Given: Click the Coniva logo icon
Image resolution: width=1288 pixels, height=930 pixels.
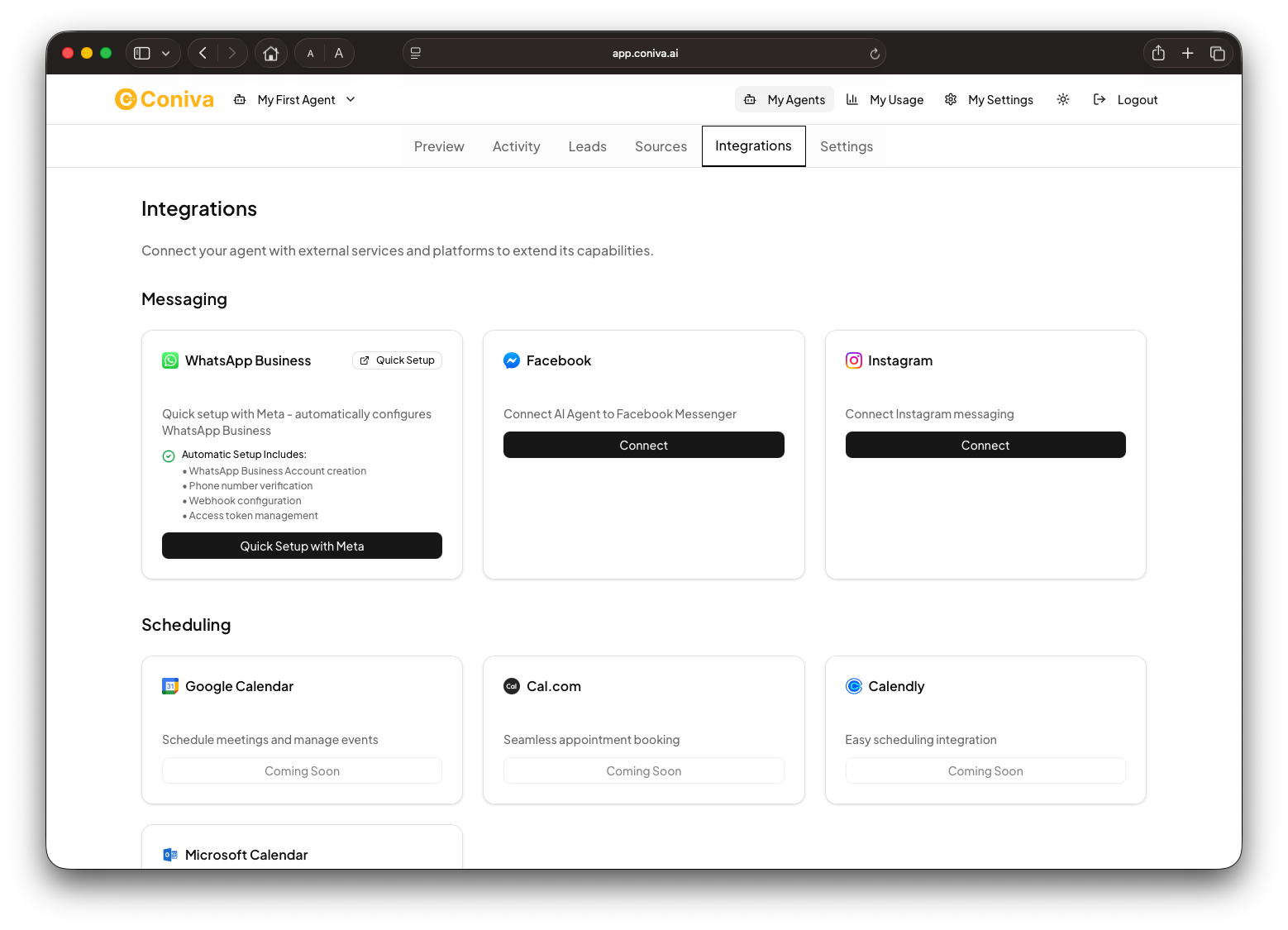Looking at the screenshot, I should [x=124, y=98].
